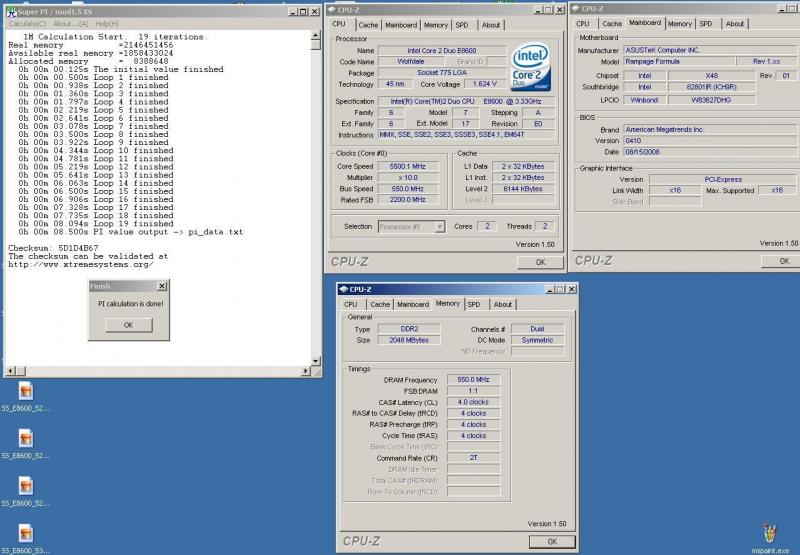
Task: Click the LPCIO value 'W83627DHG'
Action: point(711,100)
